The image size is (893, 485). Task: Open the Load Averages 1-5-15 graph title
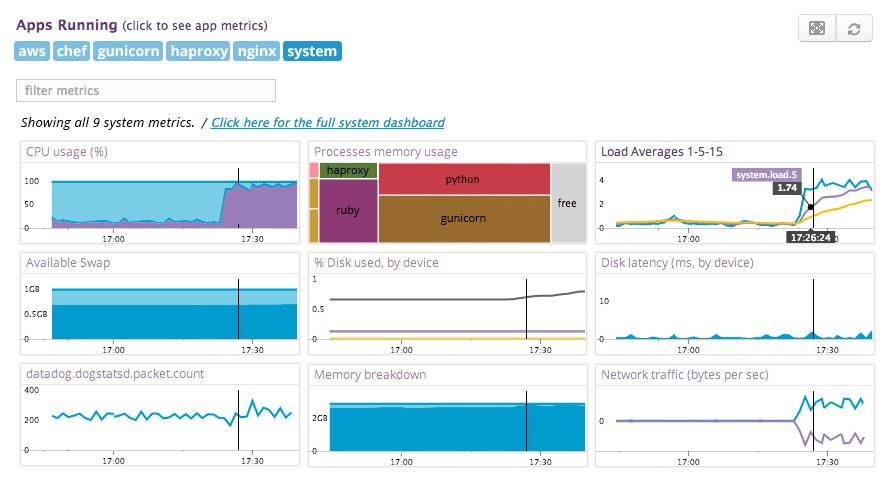(661, 152)
